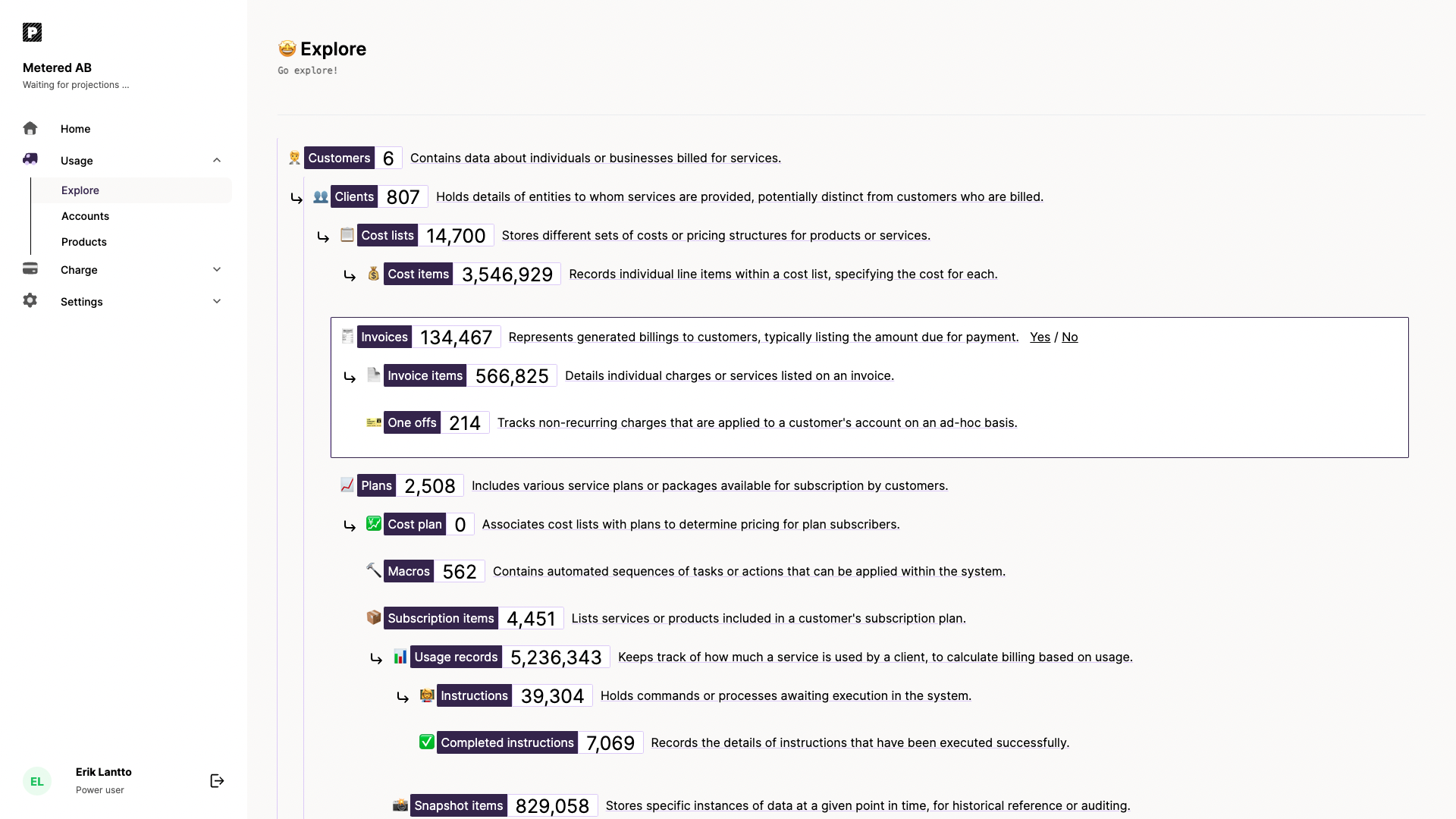Image resolution: width=1456 pixels, height=819 pixels.
Task: Click the Metered AB logo icon
Action: point(32,32)
